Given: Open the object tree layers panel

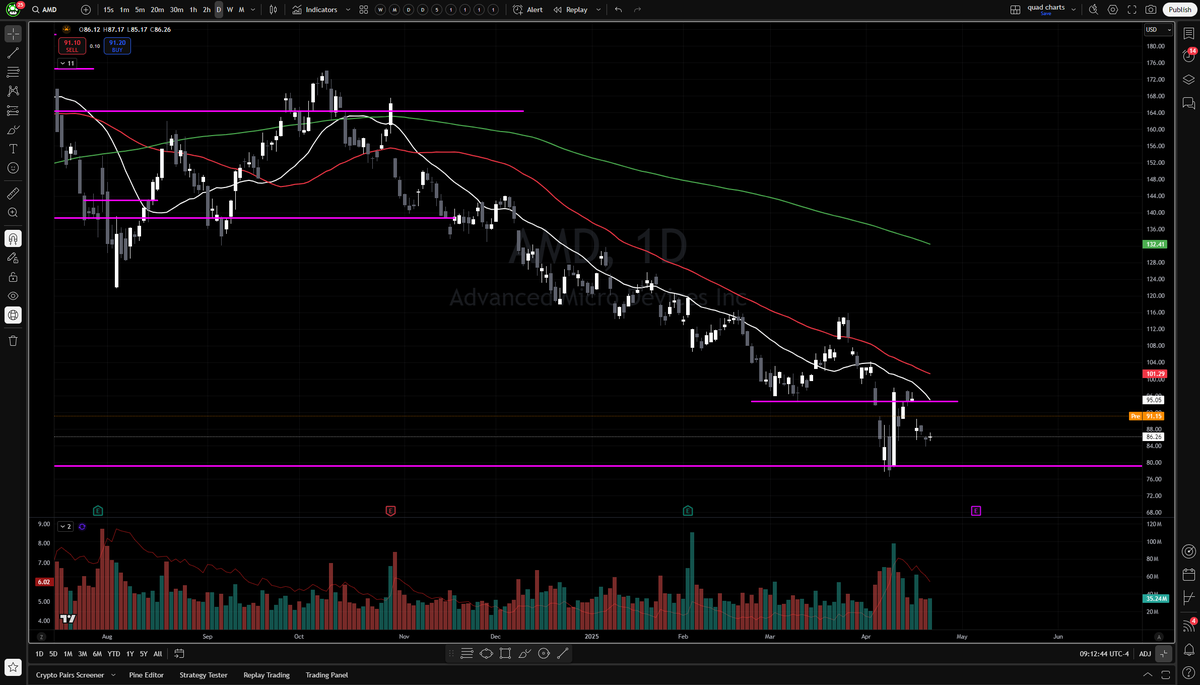Looking at the screenshot, I should pyautogui.click(x=1188, y=80).
